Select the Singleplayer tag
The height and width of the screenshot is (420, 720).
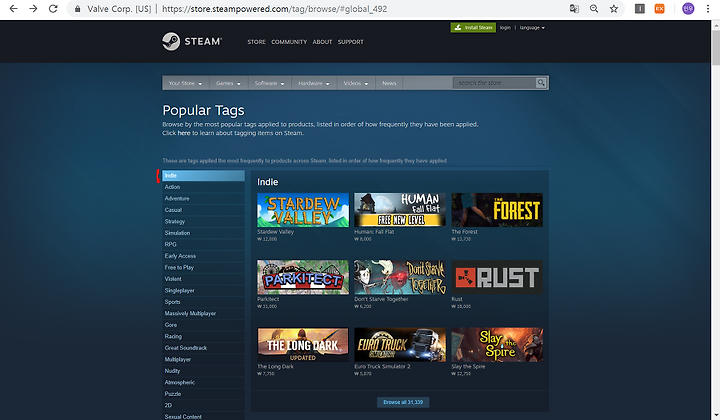(203, 290)
